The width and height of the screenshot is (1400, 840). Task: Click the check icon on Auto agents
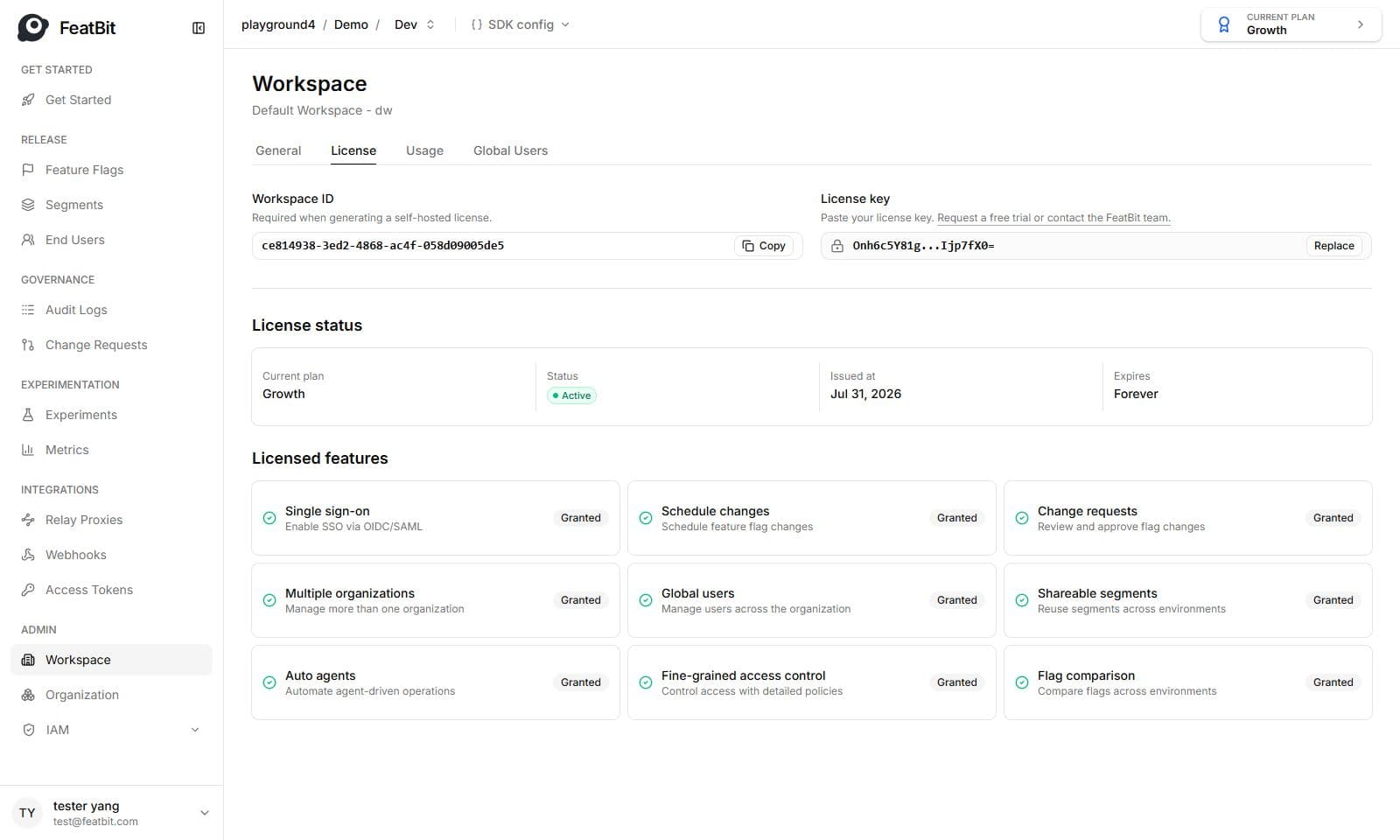pos(269,682)
